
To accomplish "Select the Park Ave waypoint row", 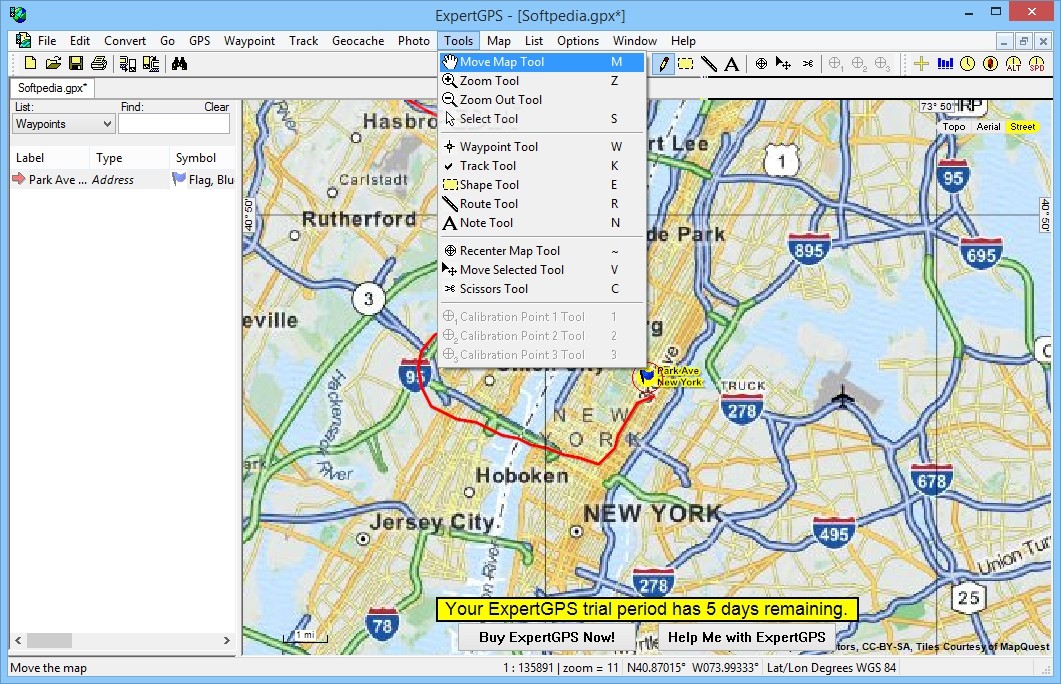I will (123, 179).
